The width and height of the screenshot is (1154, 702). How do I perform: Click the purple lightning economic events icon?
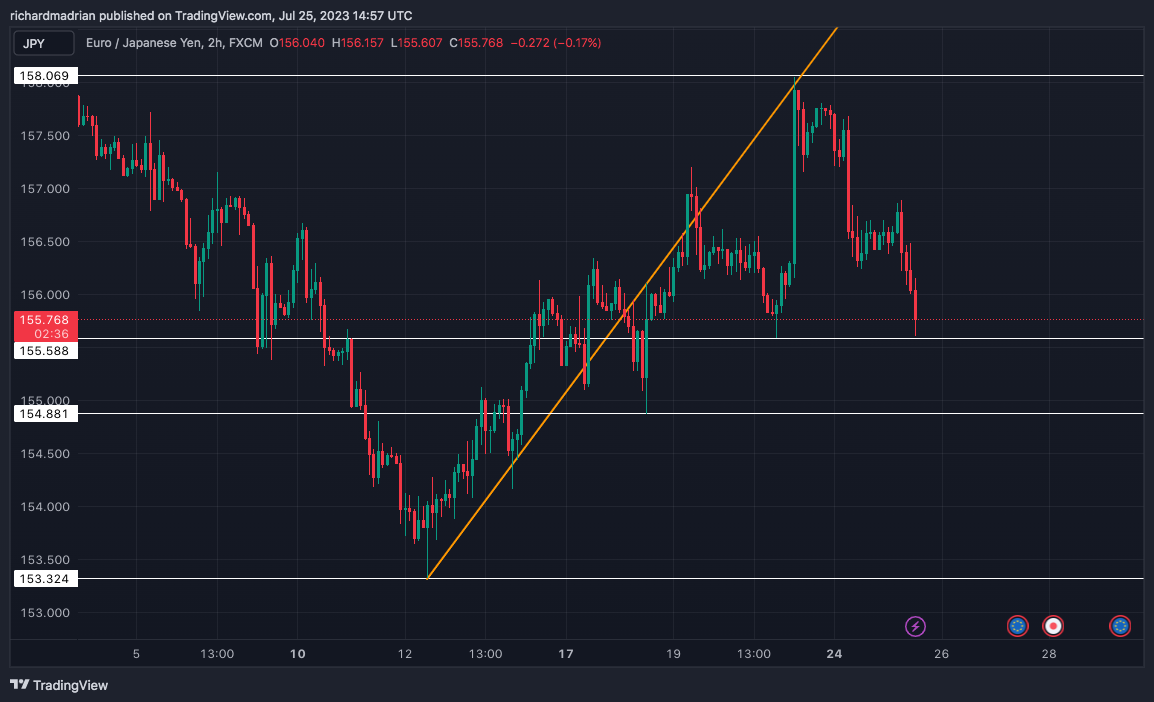click(x=915, y=626)
